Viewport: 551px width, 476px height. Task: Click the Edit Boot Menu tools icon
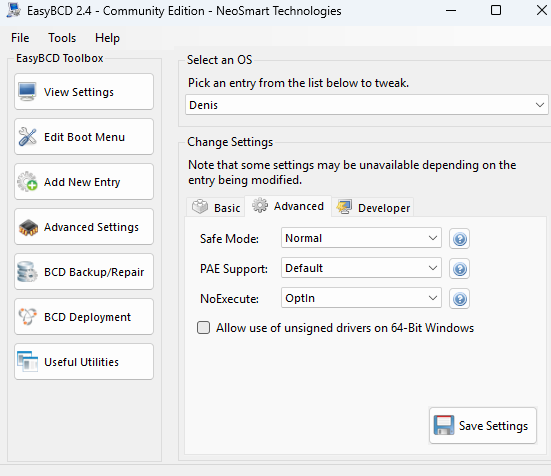pyautogui.click(x=27, y=137)
